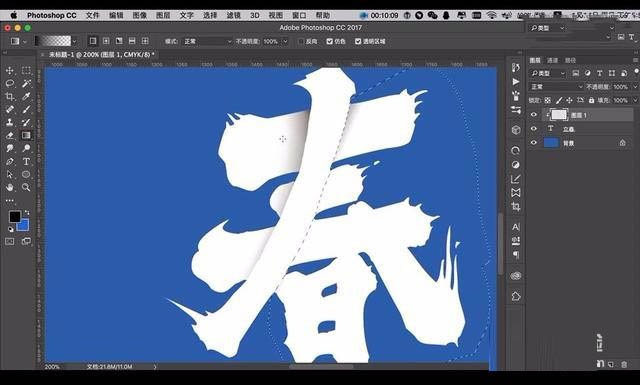Click the foreground color swatch

15,217
